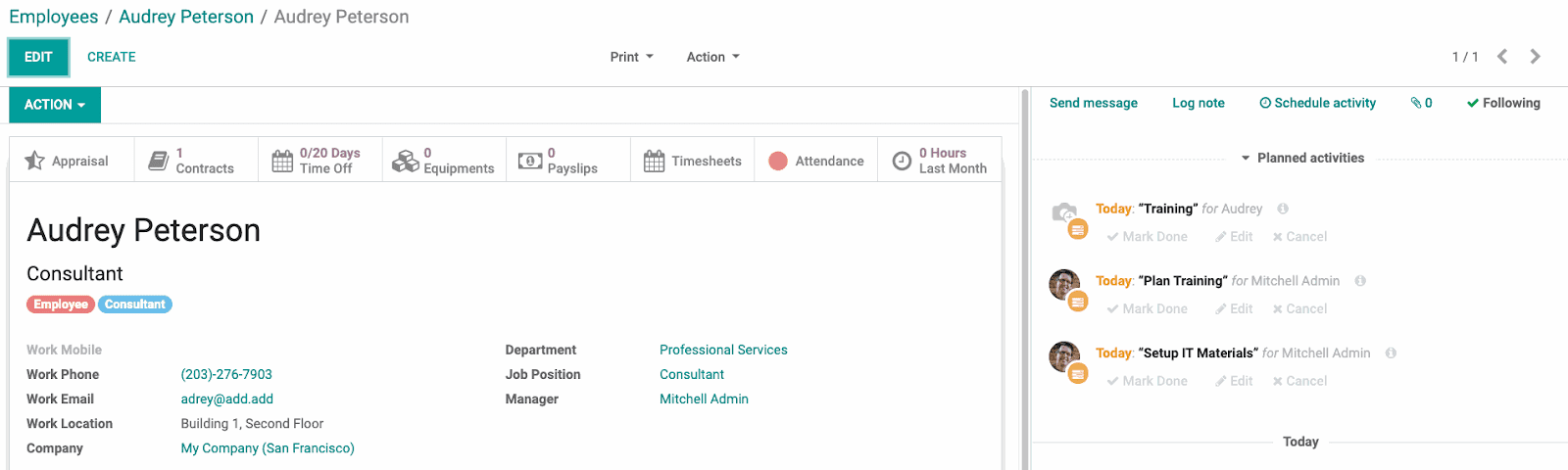Screen dimensions: 1568x470
Task: Expand the Print dropdown
Action: (x=631, y=57)
